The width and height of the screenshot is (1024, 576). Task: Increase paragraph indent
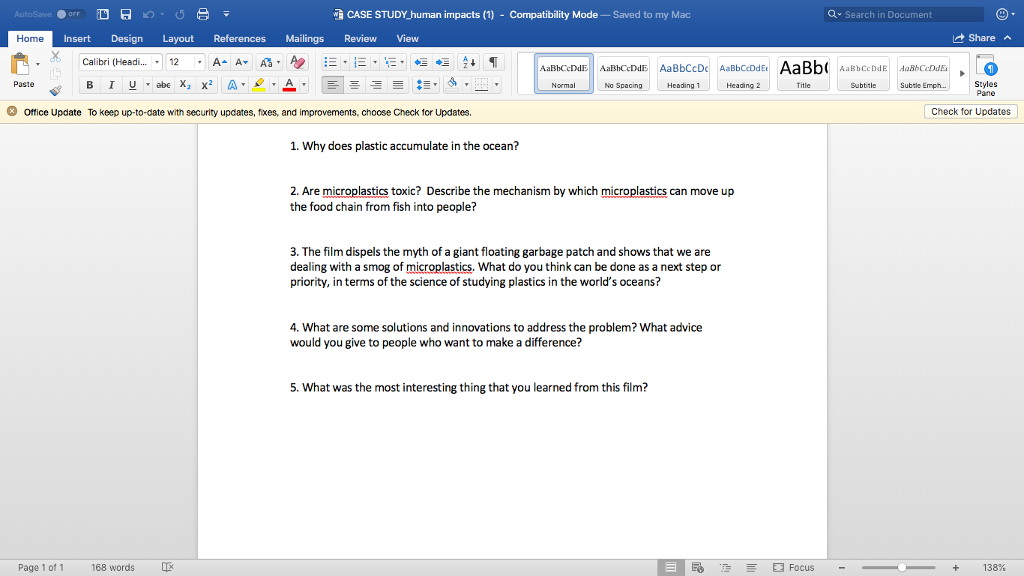(442, 62)
